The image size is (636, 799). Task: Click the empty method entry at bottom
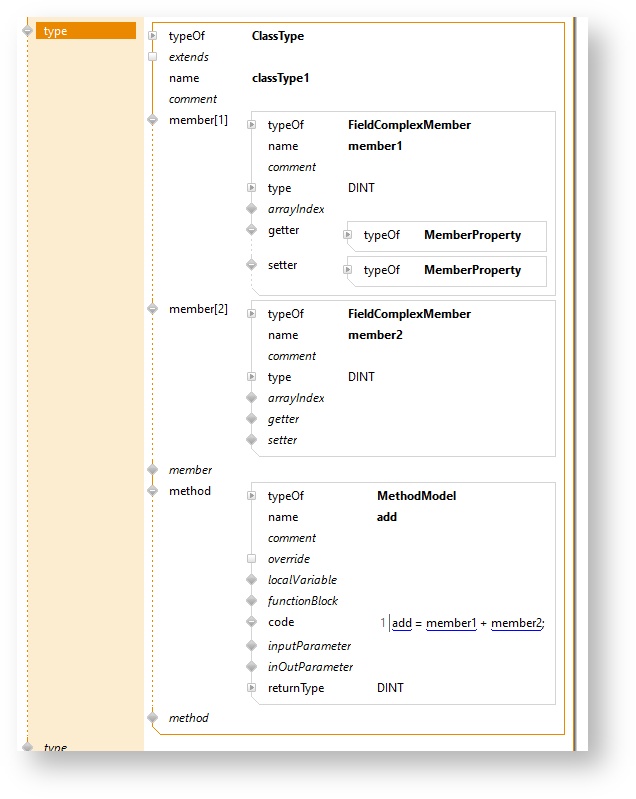pyautogui.click(x=188, y=718)
